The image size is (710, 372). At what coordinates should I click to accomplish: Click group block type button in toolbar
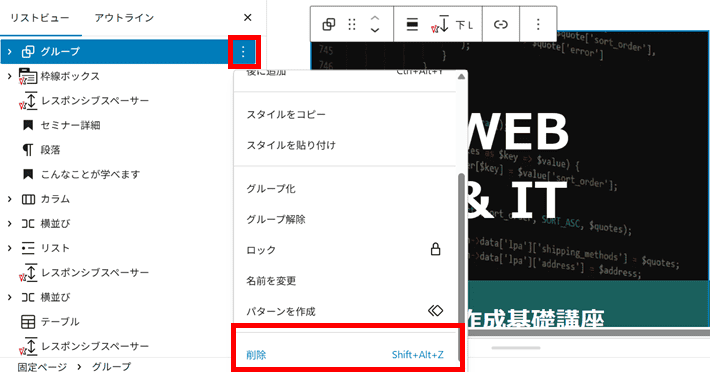click(x=329, y=24)
